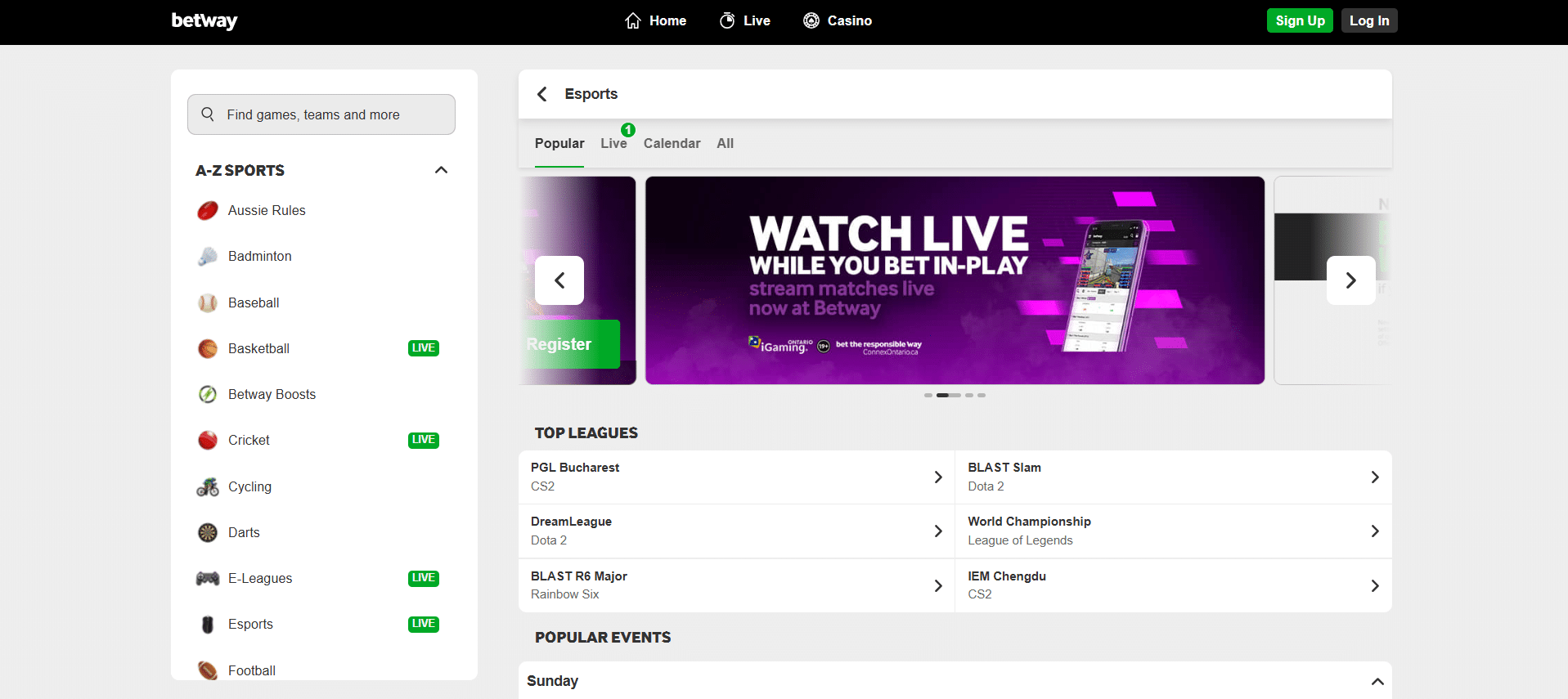Click the Casino chip icon
The image size is (1568, 699).
point(811,20)
